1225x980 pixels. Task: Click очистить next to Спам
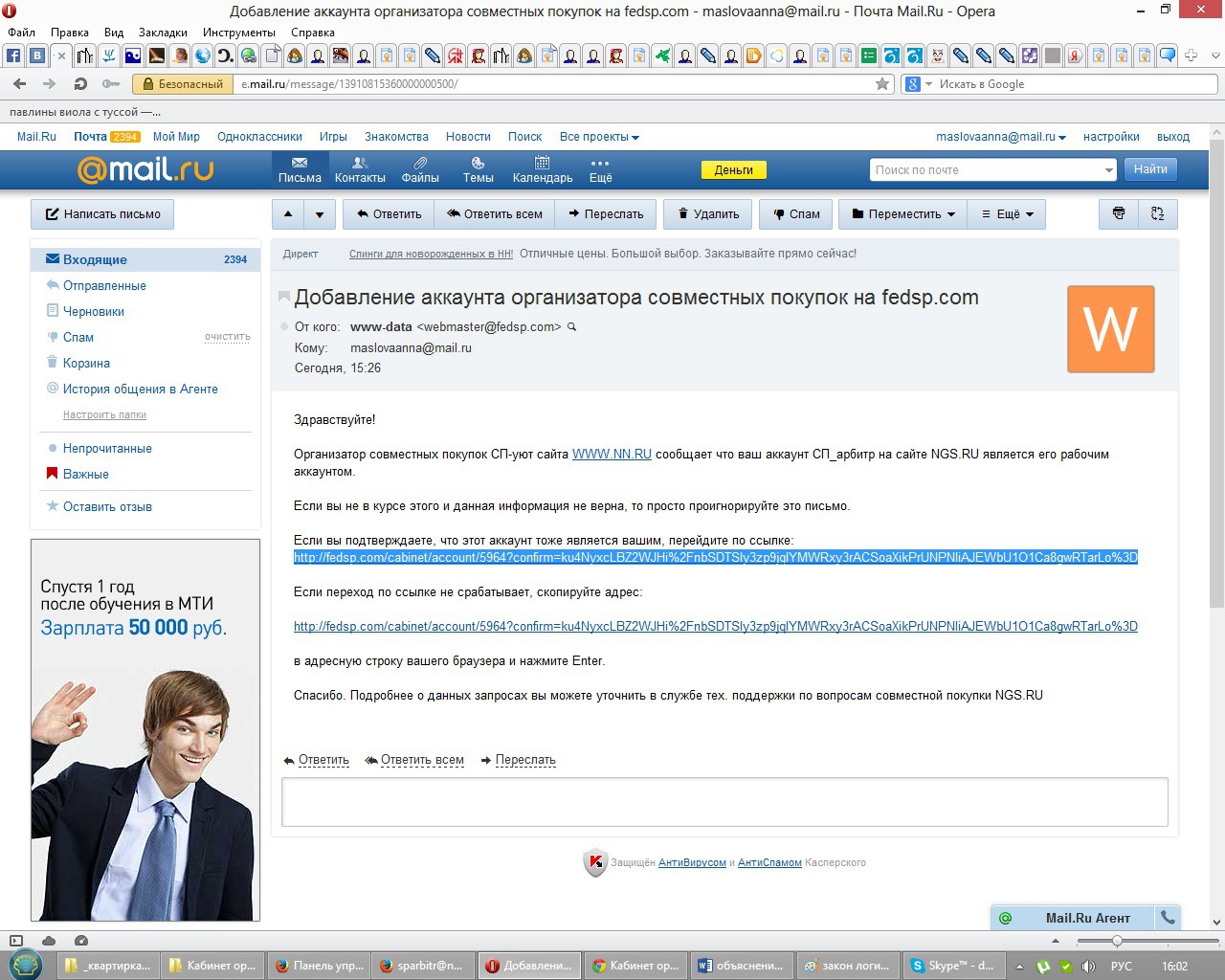[228, 337]
